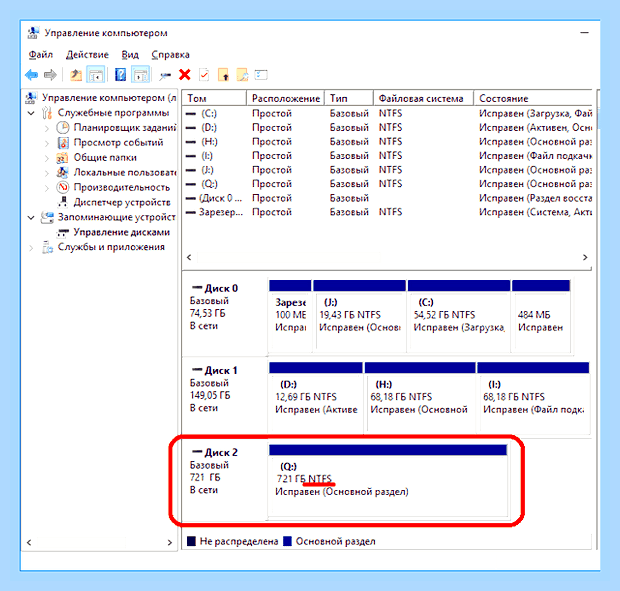This screenshot has height=591, width=620.
Task: Click the Запоминающие устройства icon
Action: (x=47, y=217)
